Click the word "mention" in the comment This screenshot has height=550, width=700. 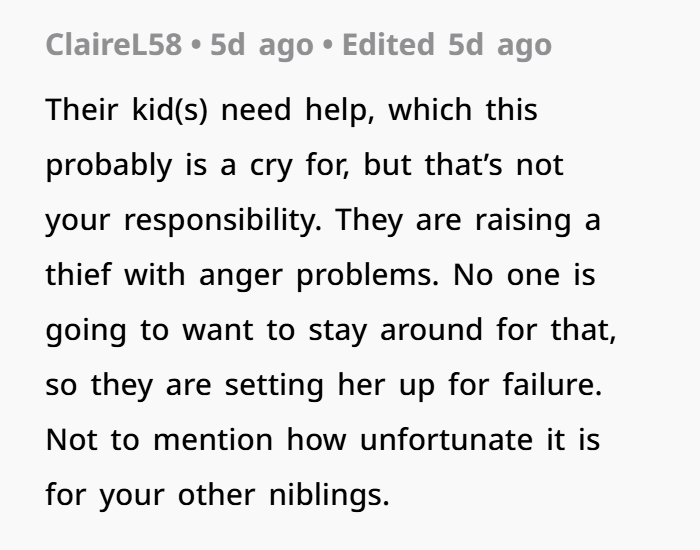point(213,439)
